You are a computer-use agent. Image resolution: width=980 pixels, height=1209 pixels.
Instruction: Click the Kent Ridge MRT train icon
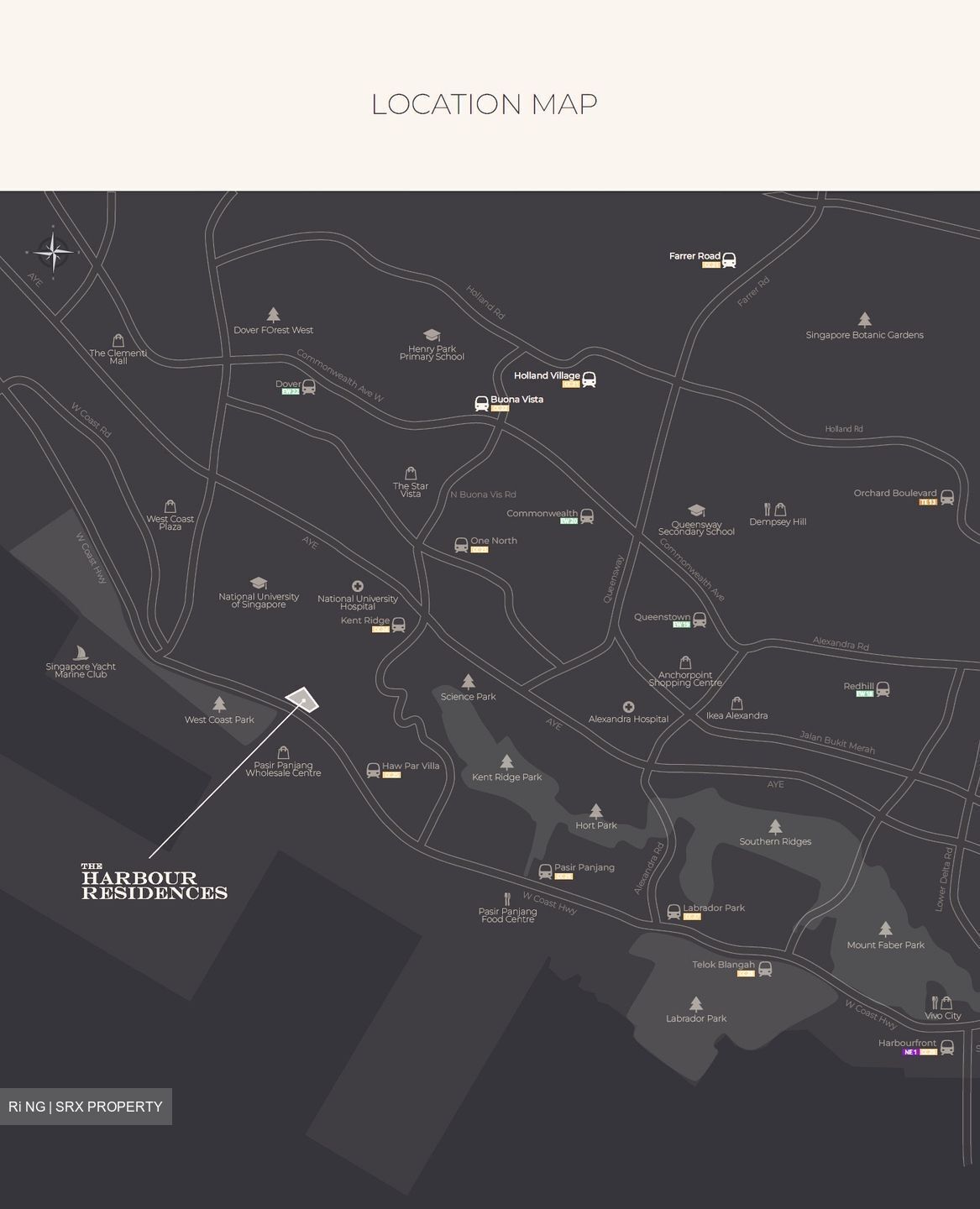[399, 625]
